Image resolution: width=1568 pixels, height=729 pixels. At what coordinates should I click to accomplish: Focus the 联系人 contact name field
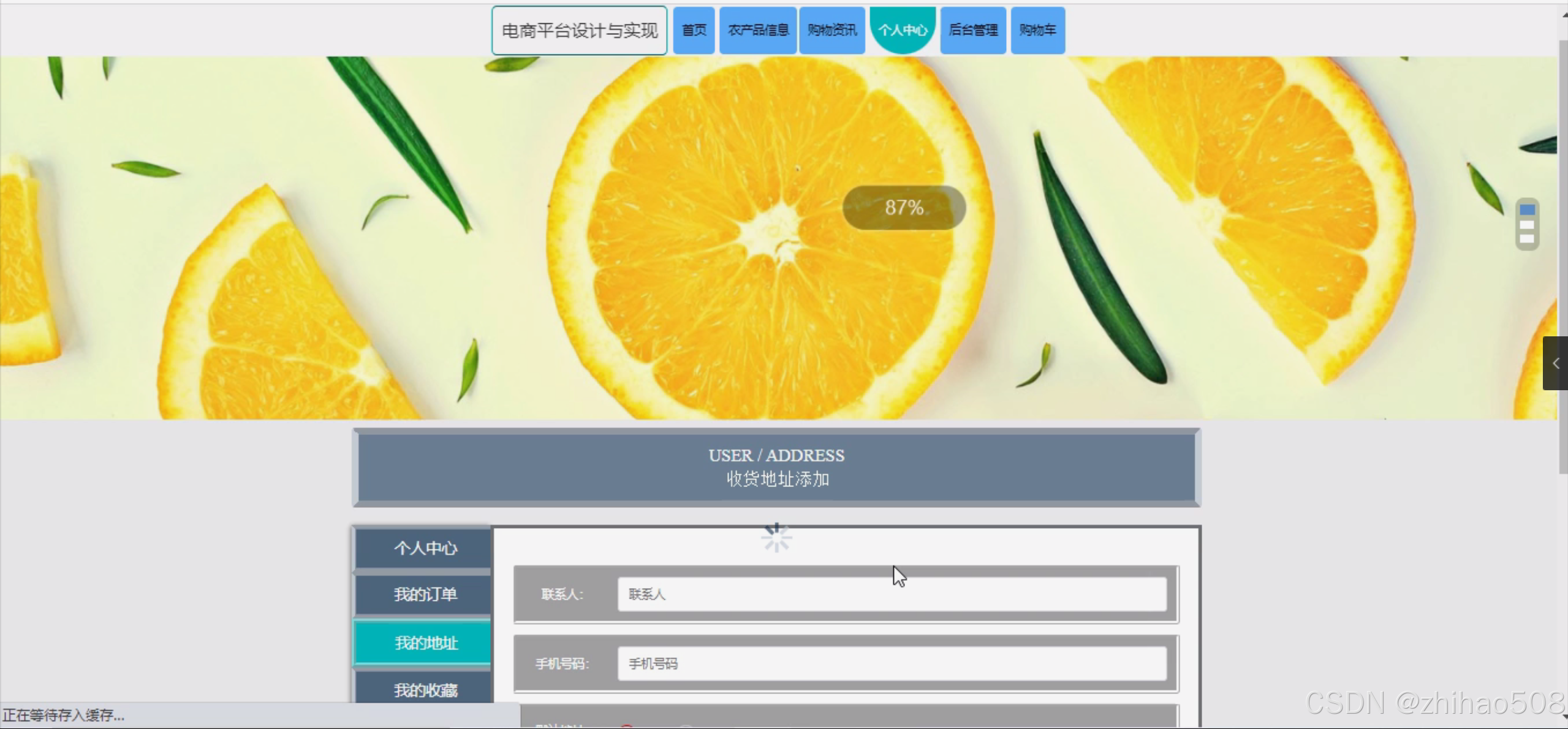coord(892,594)
